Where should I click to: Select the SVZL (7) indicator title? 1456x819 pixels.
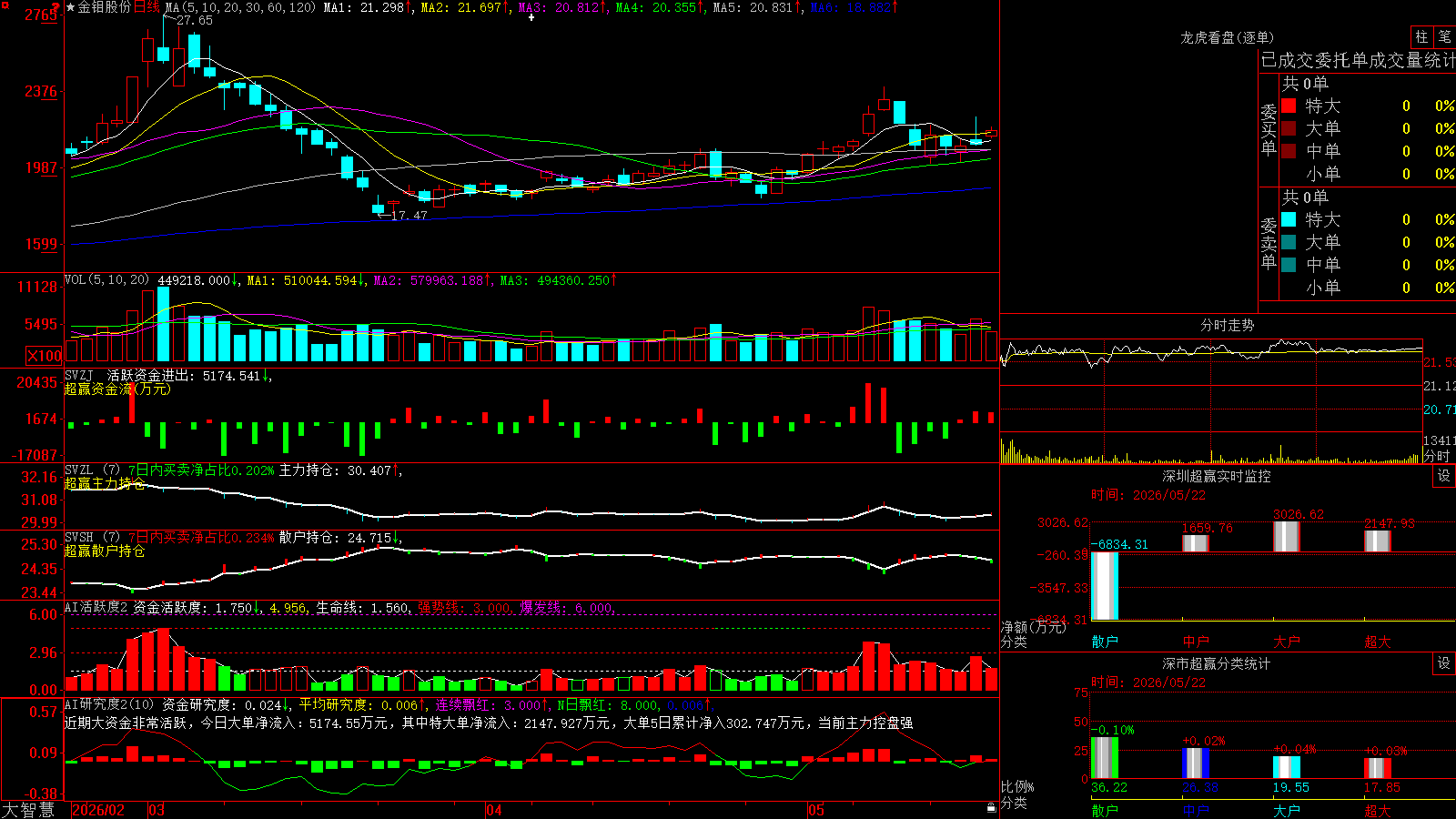(92, 470)
